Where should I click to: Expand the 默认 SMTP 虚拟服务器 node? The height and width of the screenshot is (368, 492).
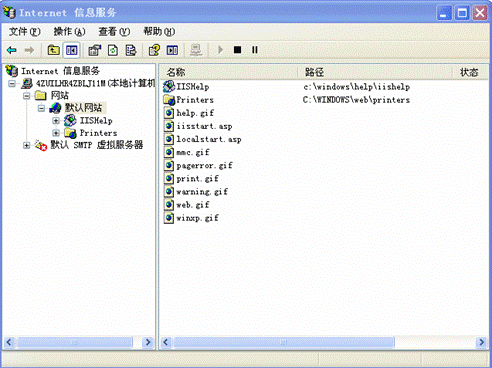coord(26,145)
